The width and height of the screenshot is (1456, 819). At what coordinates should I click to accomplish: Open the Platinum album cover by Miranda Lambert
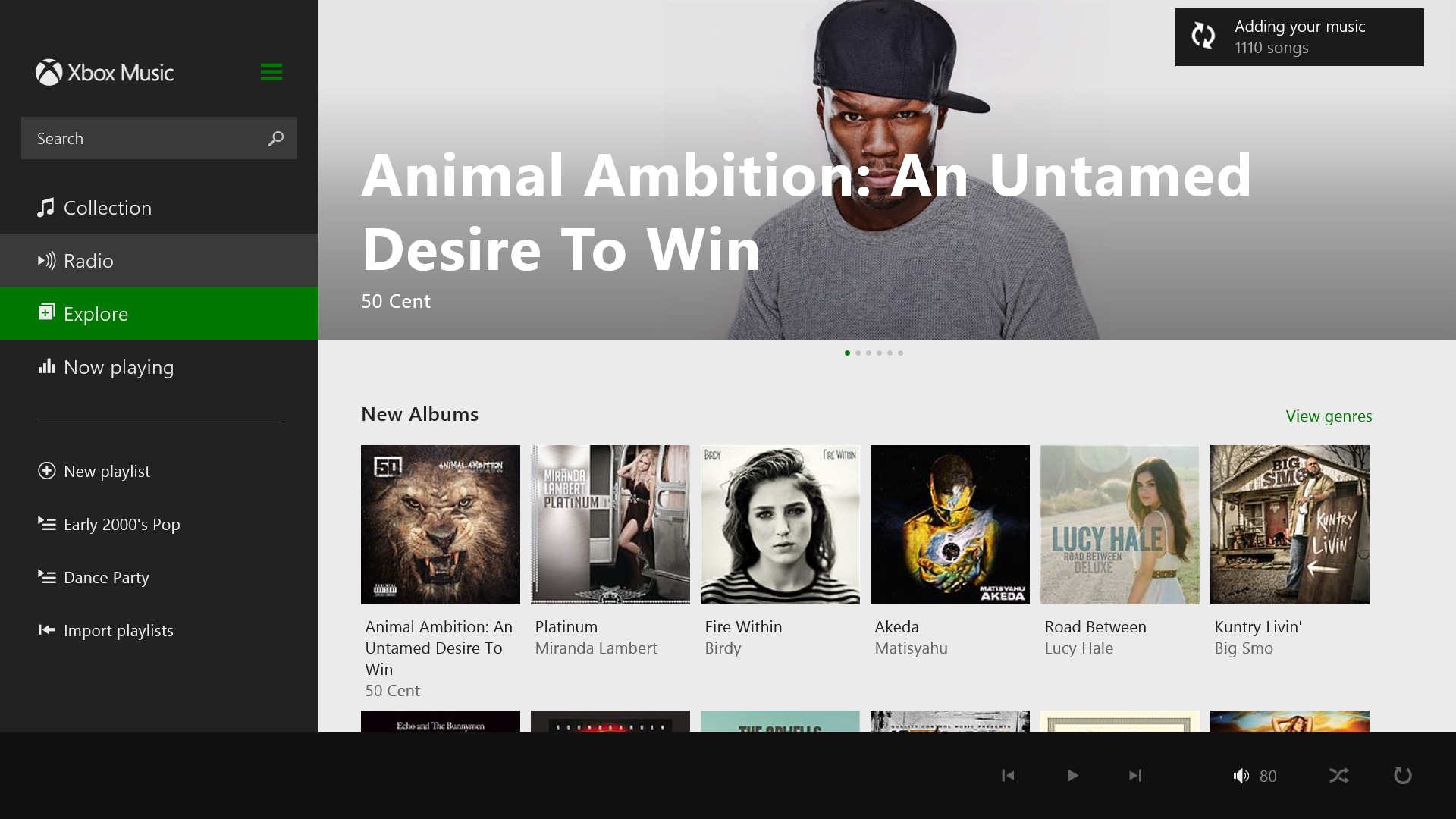click(610, 525)
